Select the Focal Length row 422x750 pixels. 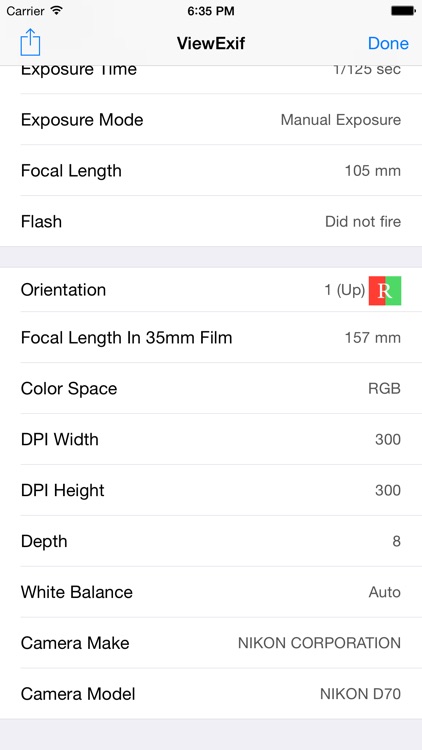pos(211,170)
